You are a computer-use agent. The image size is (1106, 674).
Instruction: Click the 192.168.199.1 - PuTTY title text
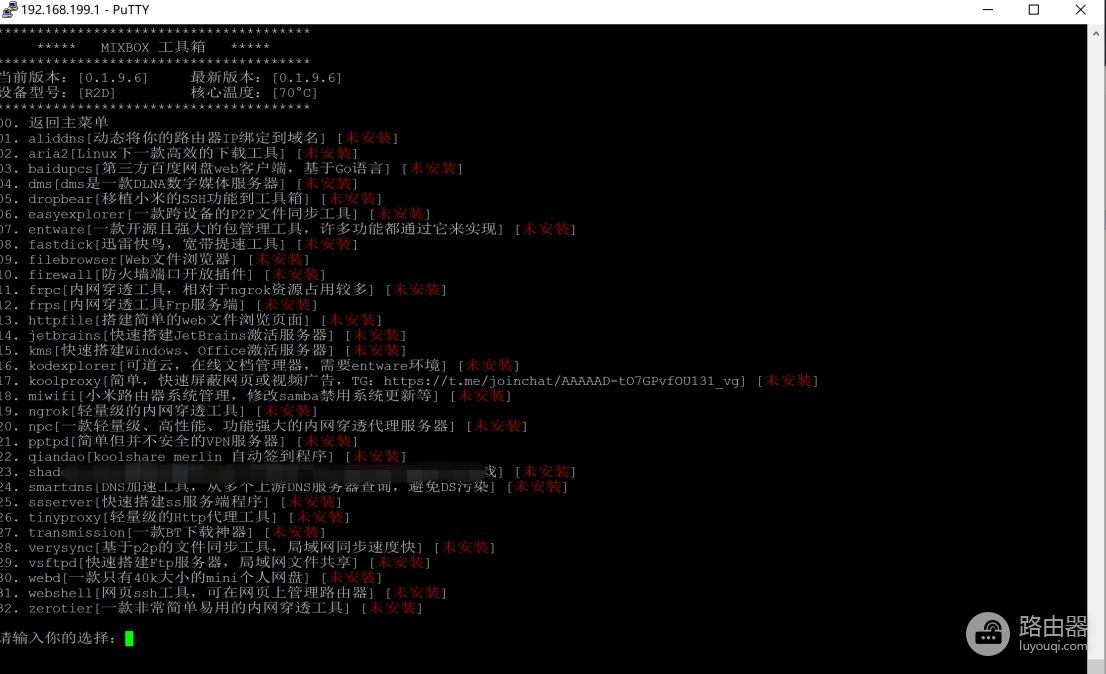[x=85, y=10]
